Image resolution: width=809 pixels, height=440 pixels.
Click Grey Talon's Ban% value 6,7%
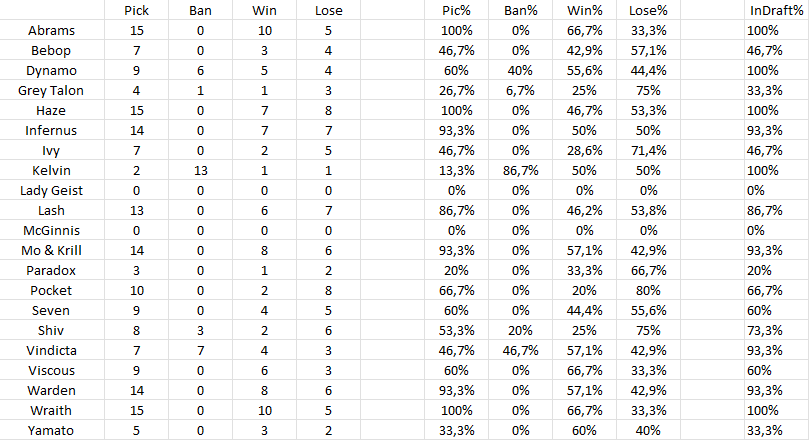[x=520, y=90]
